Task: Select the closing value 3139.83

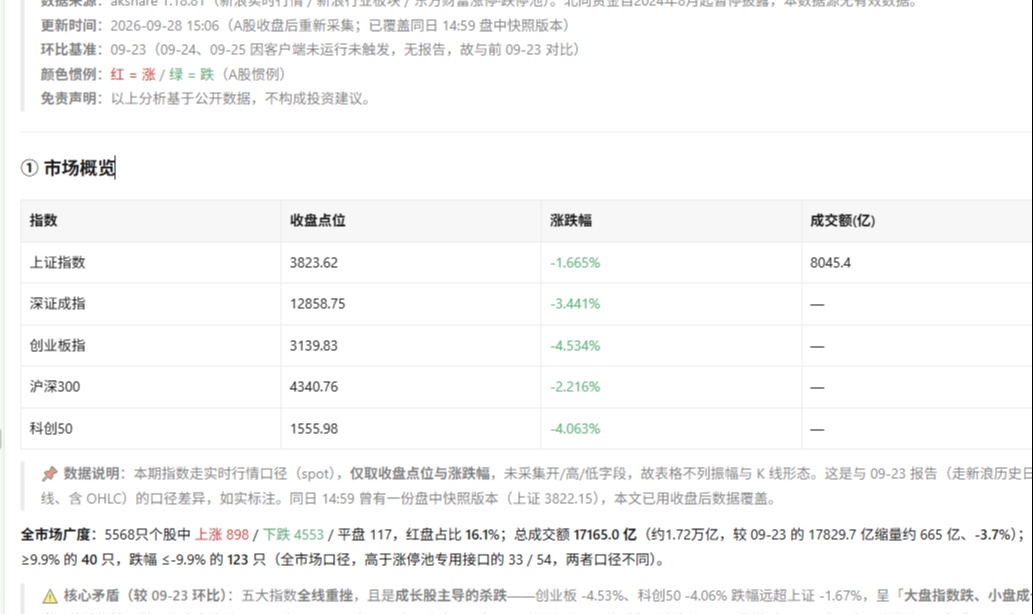Action: (x=314, y=345)
